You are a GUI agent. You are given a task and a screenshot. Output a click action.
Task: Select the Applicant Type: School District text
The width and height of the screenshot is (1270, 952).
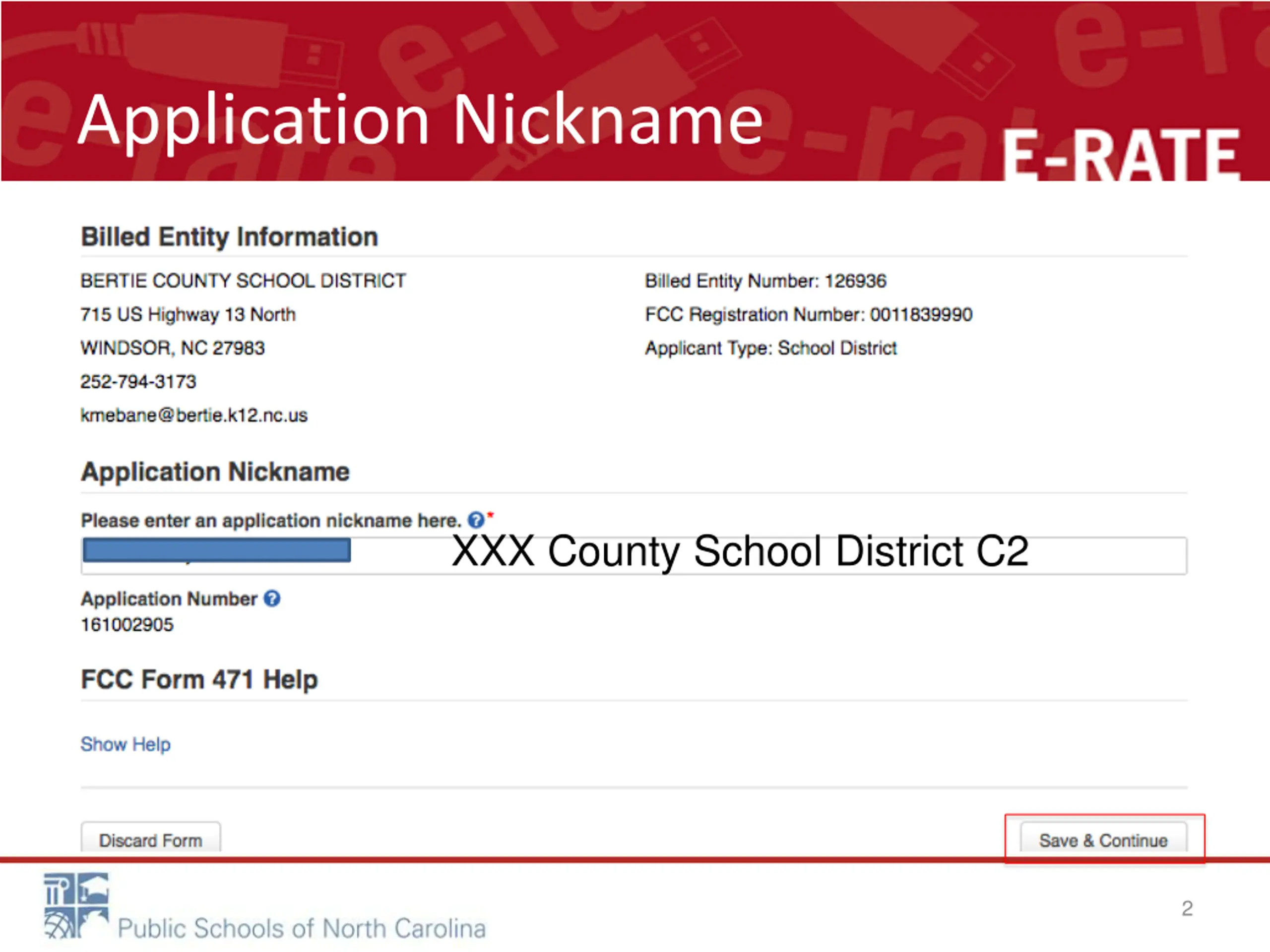click(770, 348)
